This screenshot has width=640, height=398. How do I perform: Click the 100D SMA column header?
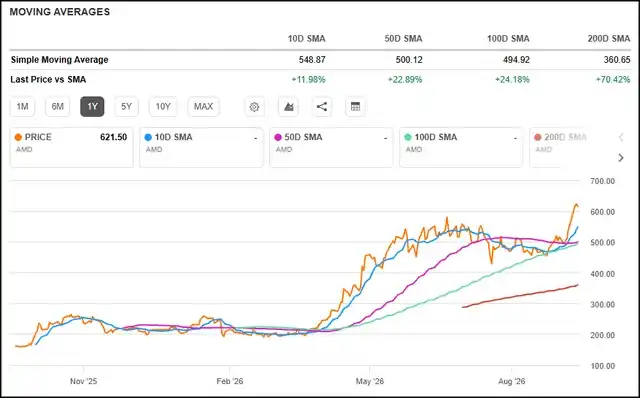[x=508, y=39]
